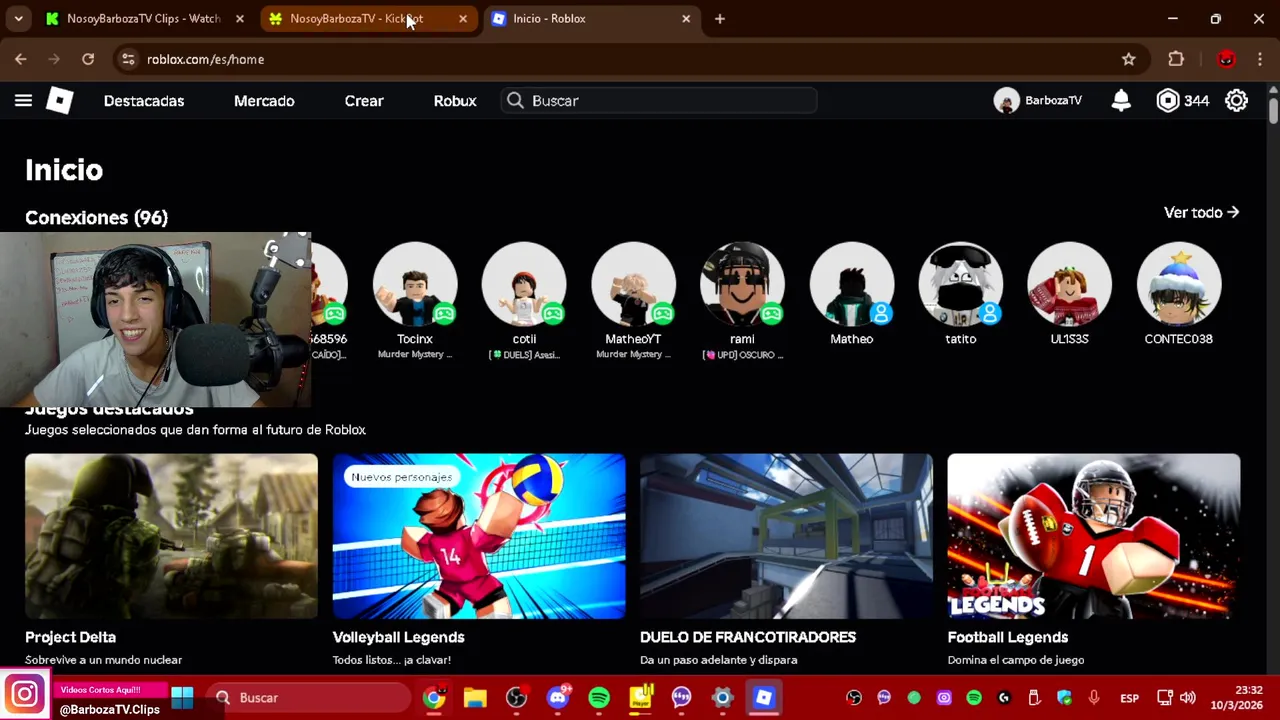Open cotii's connection avatar

point(524,285)
